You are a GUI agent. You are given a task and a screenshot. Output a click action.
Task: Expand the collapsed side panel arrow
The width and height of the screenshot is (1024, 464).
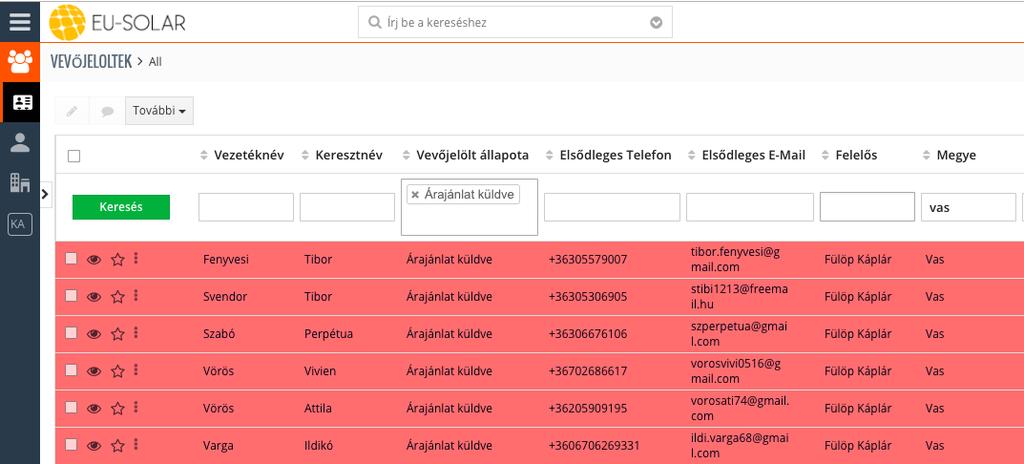(45, 194)
